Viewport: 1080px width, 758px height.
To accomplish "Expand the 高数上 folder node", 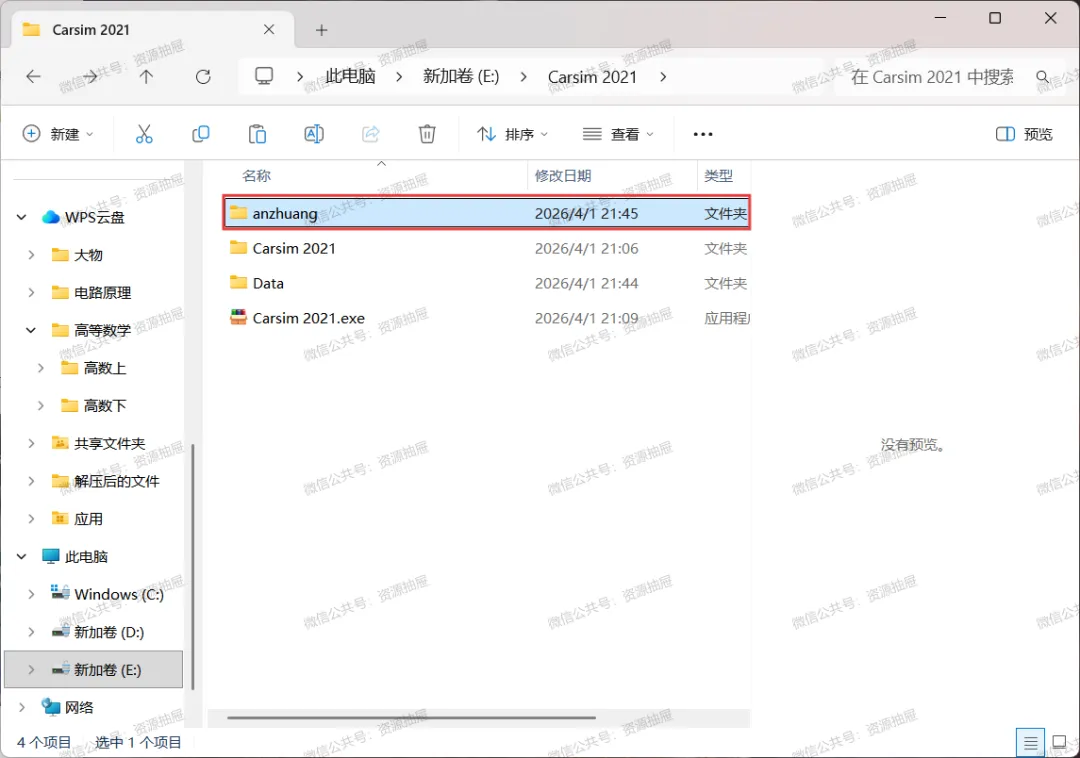I will (x=41, y=368).
